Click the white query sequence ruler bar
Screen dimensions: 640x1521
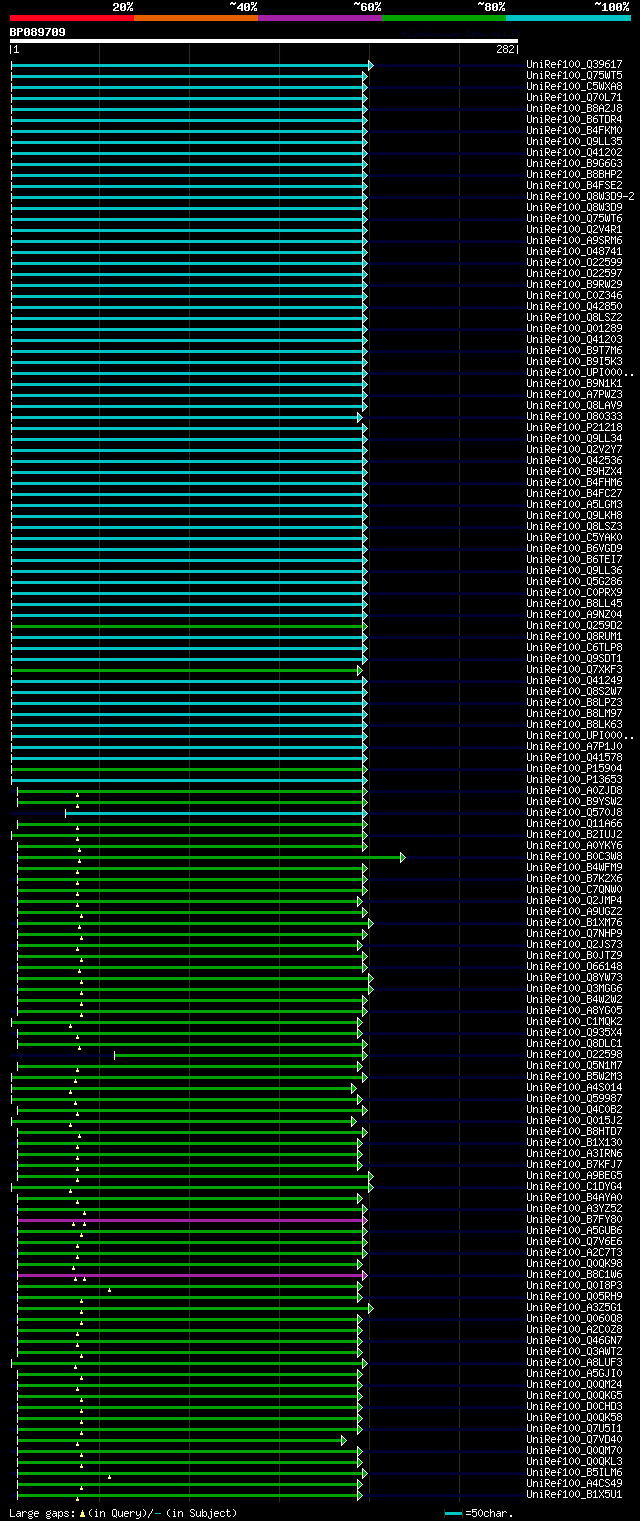coord(264,41)
